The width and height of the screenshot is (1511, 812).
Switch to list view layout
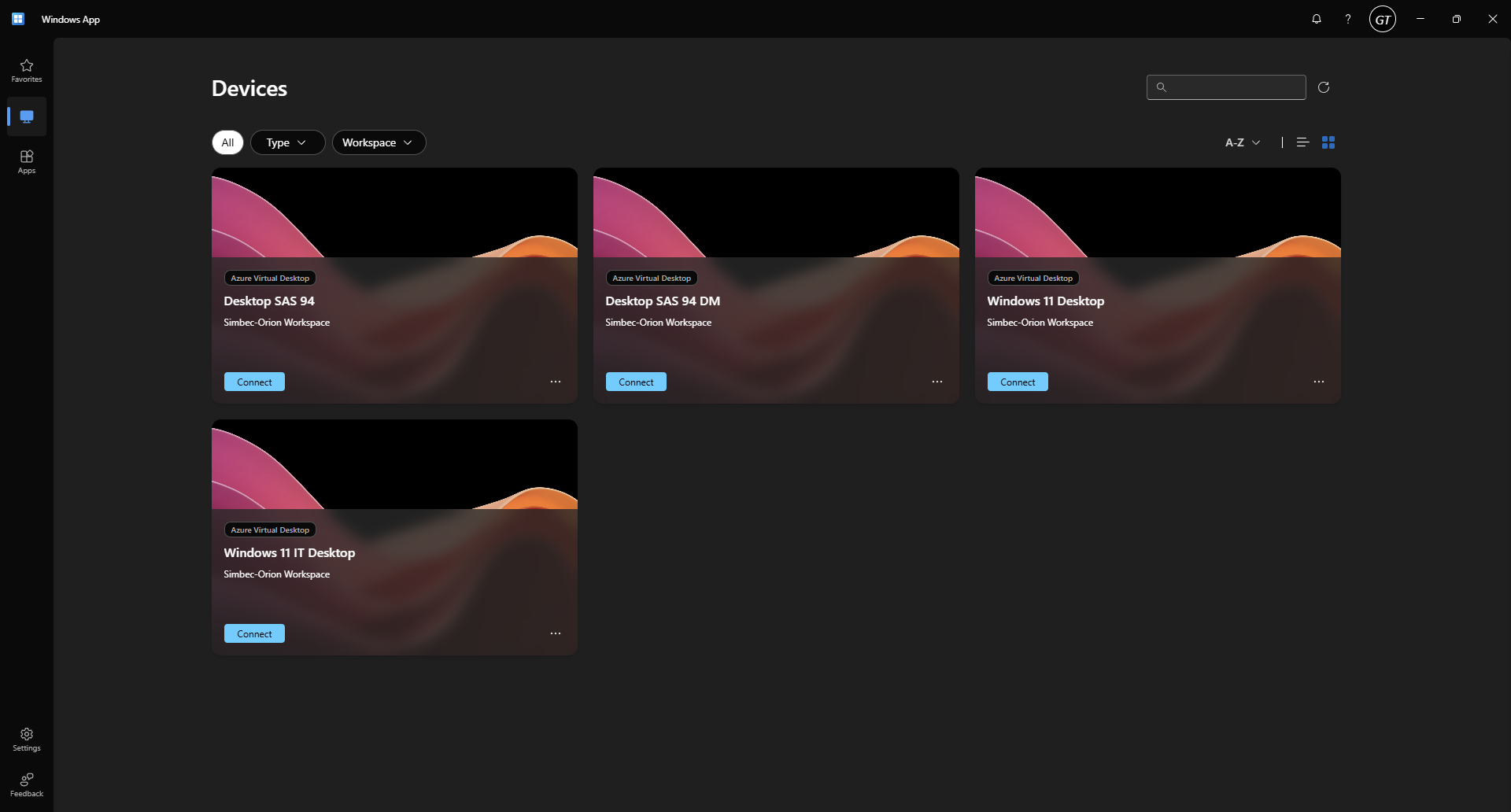click(1302, 142)
